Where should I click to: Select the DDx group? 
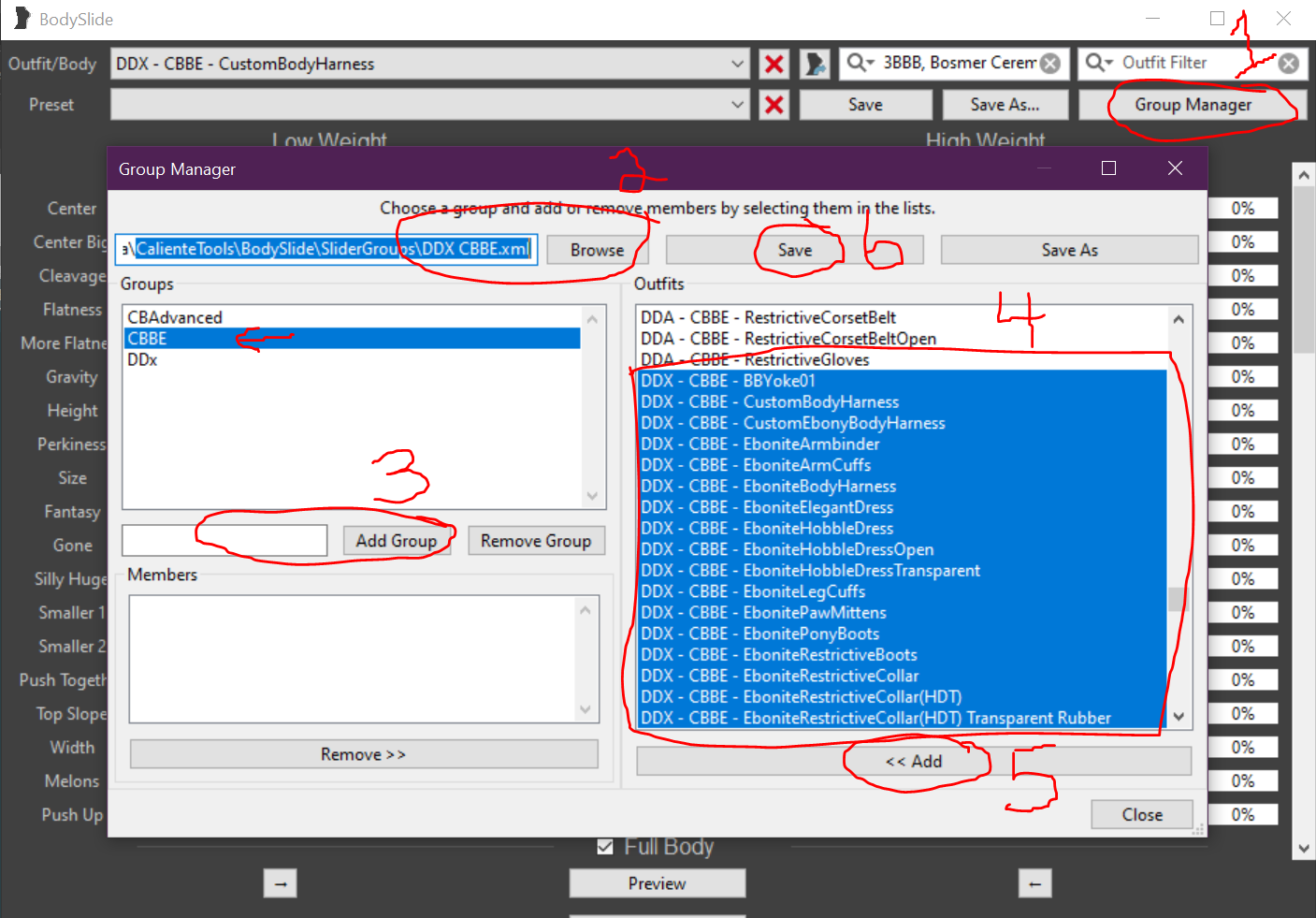(x=352, y=359)
